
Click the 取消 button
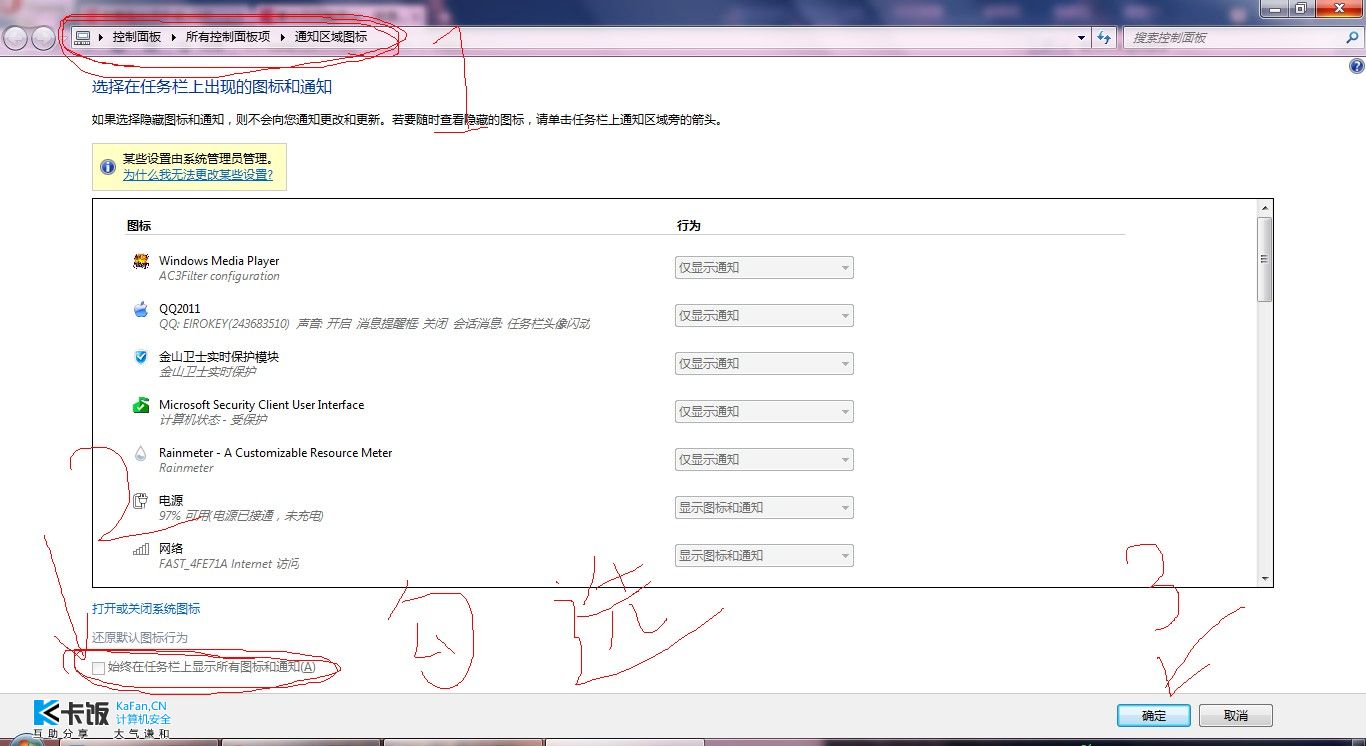[1236, 715]
